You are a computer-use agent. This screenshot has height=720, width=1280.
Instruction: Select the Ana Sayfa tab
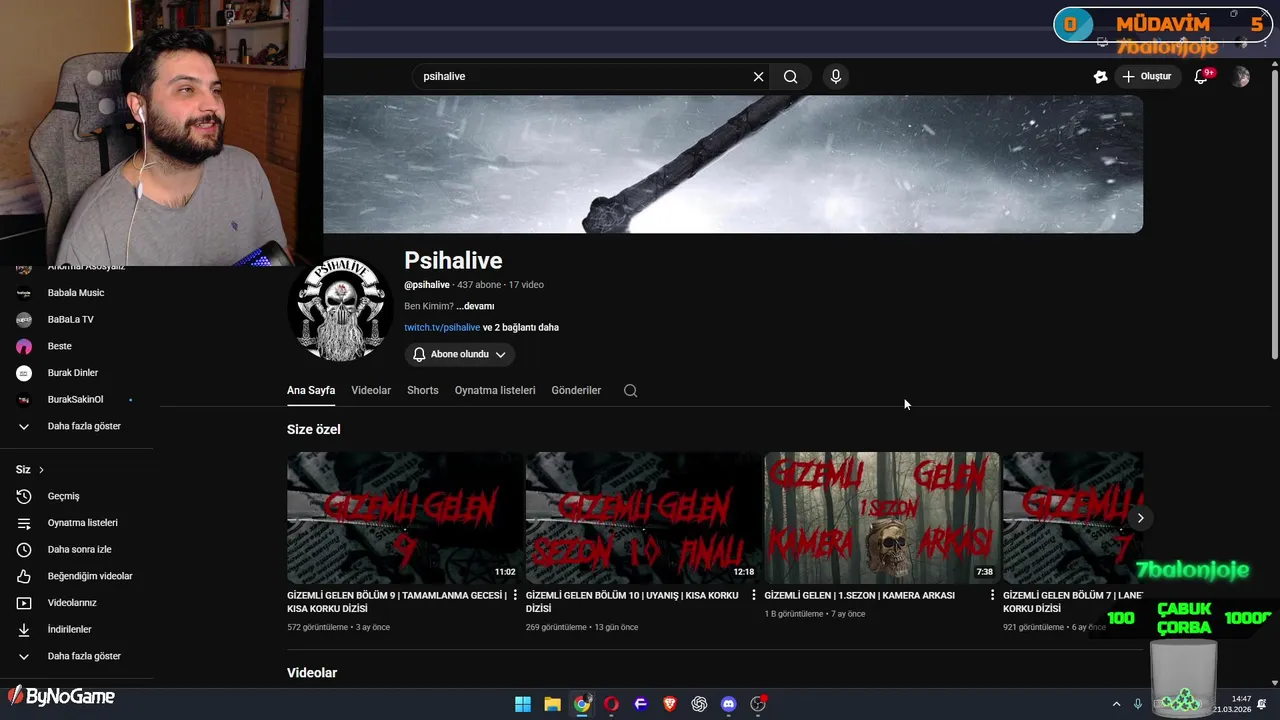pos(311,390)
